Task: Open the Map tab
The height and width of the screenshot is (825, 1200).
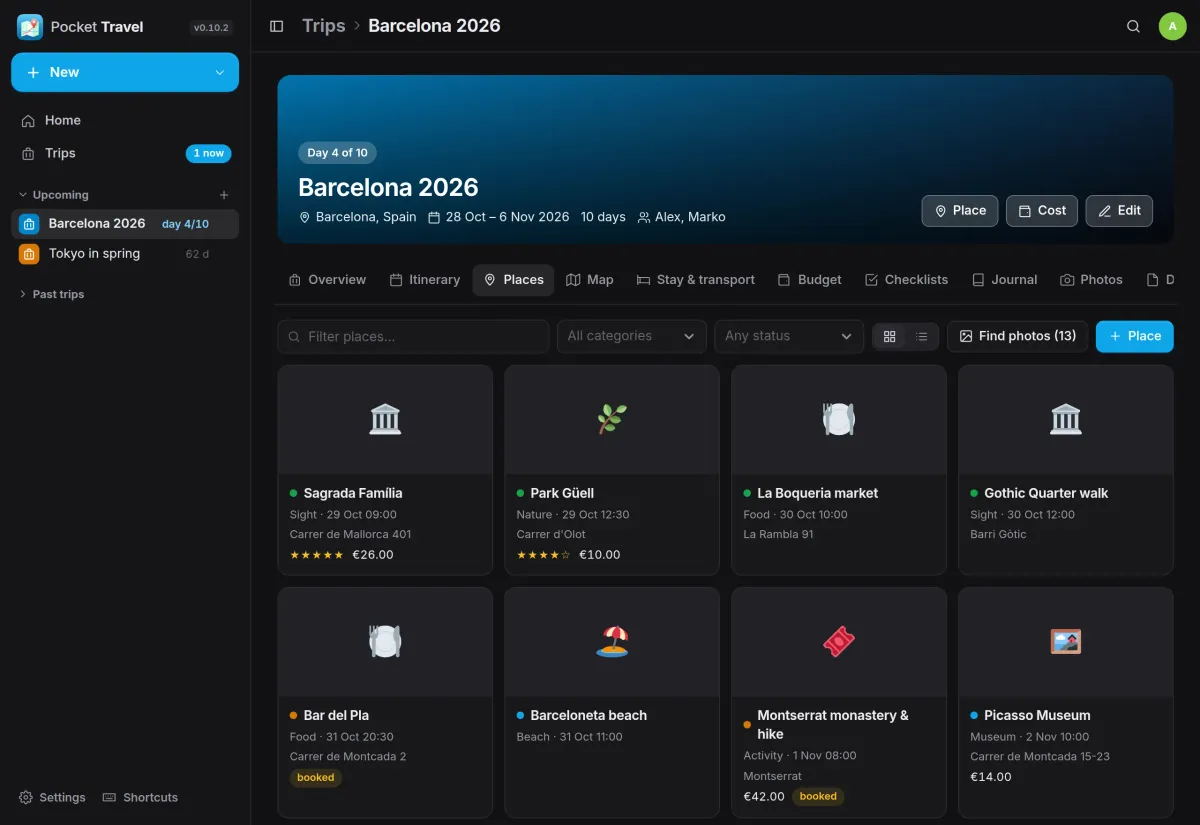Action: [590, 280]
